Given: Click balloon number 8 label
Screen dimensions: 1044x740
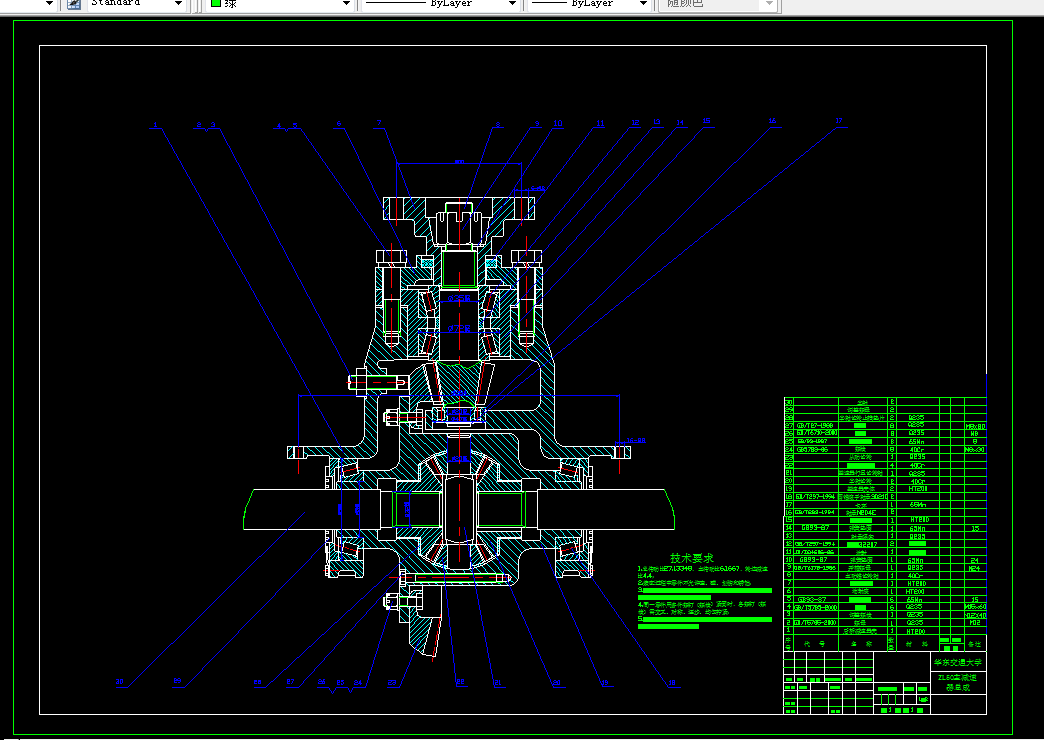Looking at the screenshot, I should point(497,125).
